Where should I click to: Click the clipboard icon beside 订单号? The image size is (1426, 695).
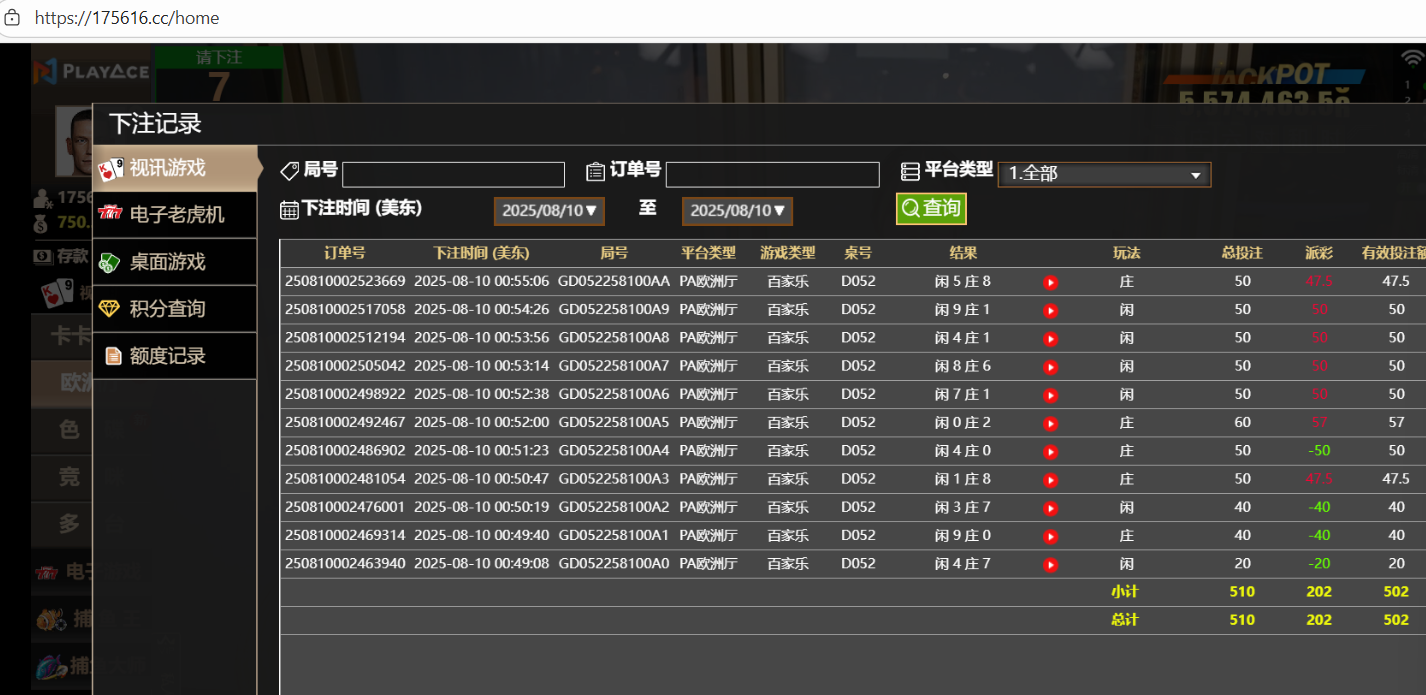[x=595, y=171]
